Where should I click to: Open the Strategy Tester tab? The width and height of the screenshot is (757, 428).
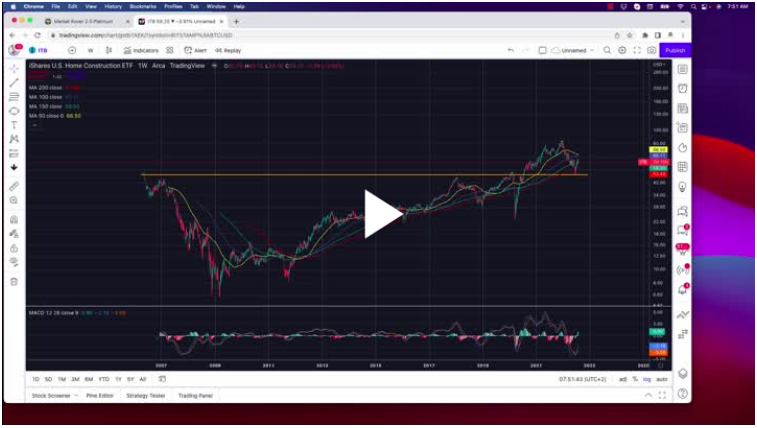(146, 396)
